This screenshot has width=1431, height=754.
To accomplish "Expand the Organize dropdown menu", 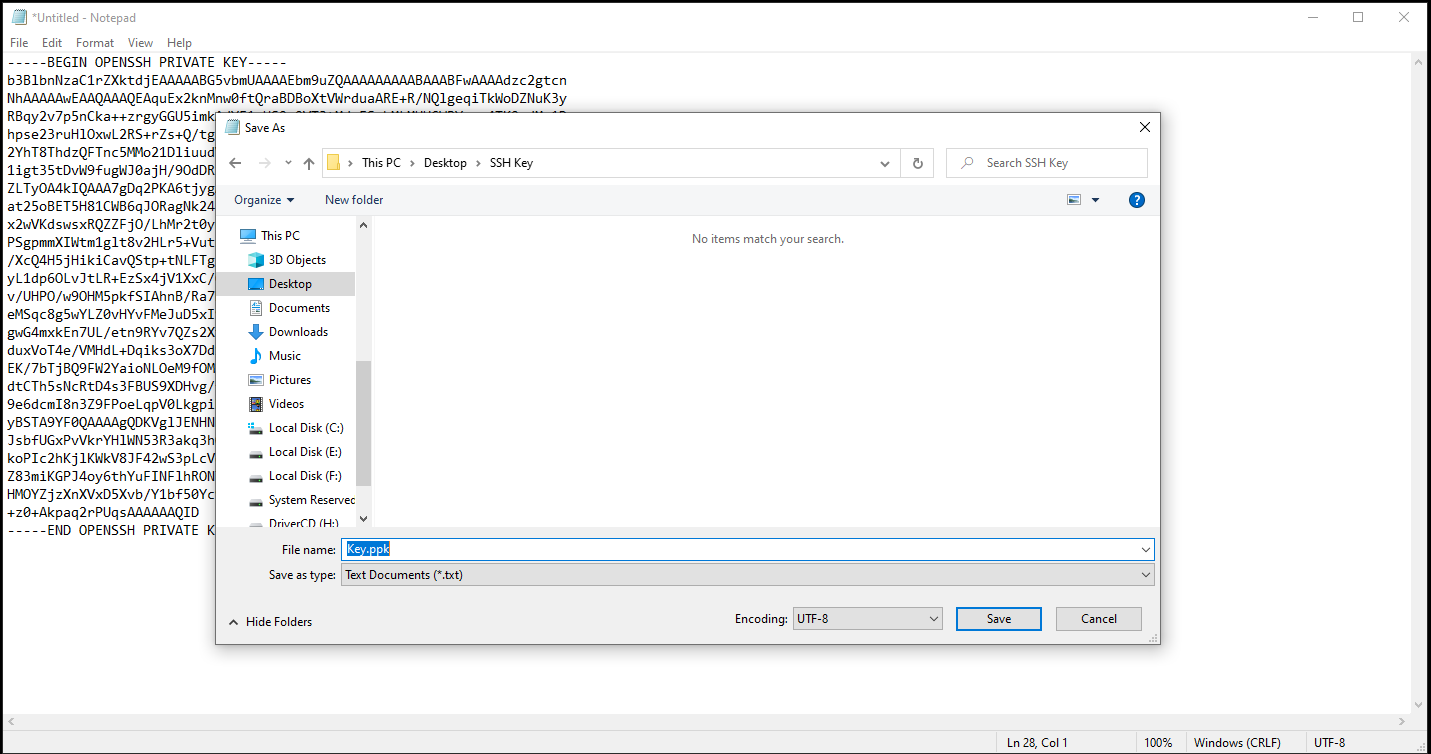I will (264, 200).
